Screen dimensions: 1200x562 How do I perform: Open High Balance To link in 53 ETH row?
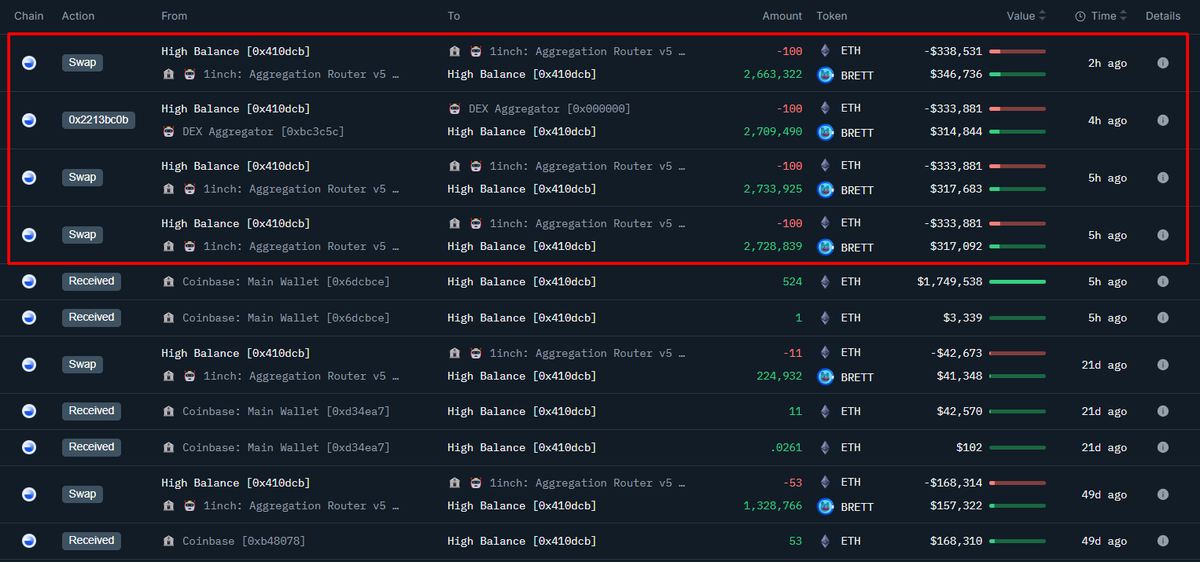[522, 541]
